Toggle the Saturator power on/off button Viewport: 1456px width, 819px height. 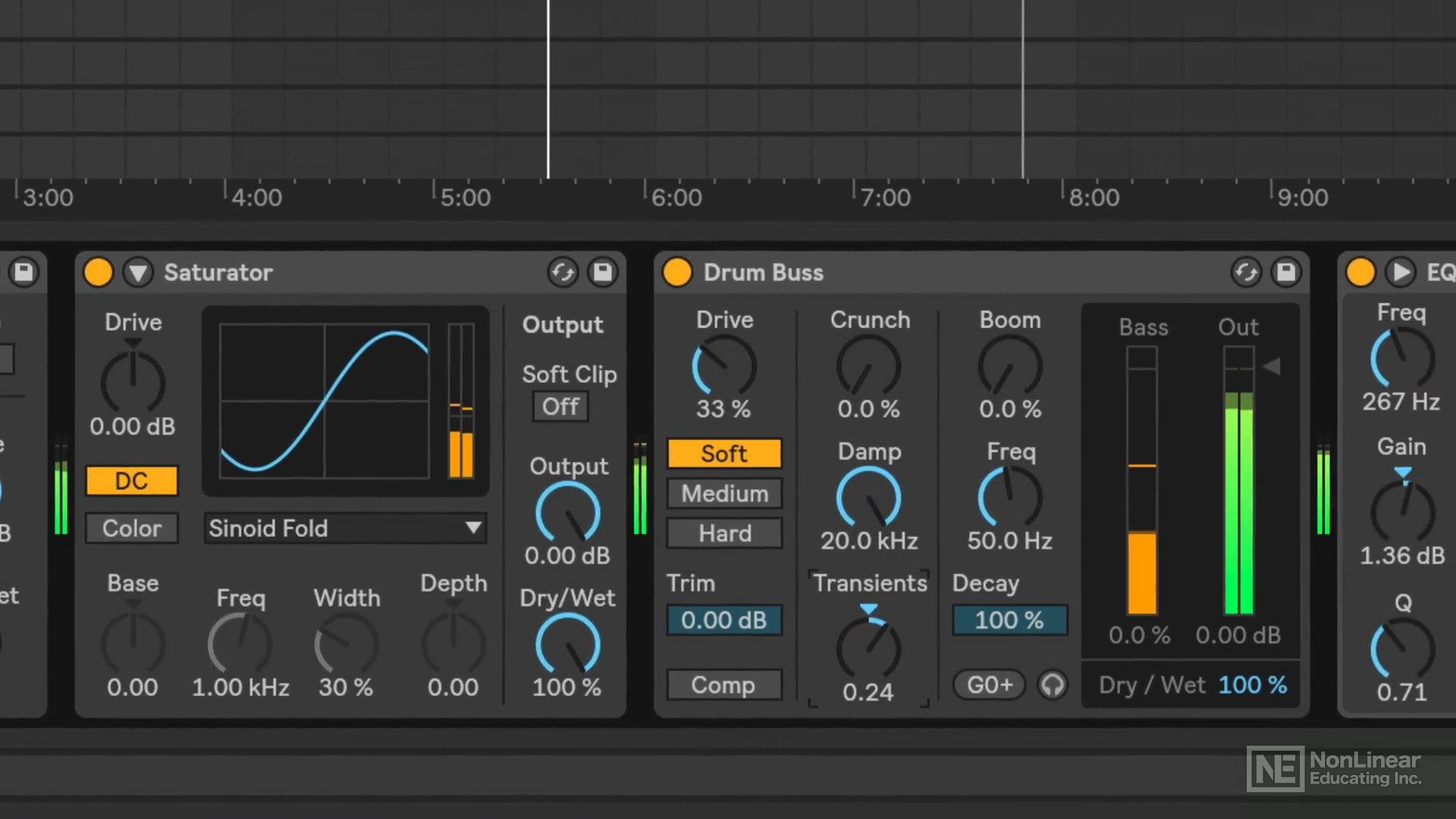pyautogui.click(x=98, y=272)
